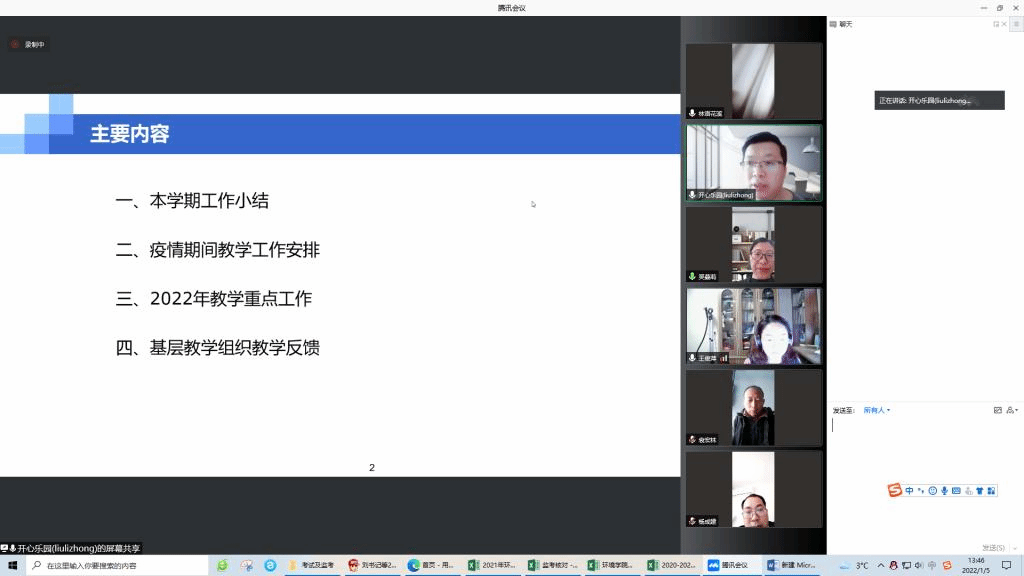Switch to 腾讯会议 taskbar item
The height and width of the screenshot is (576, 1024).
(729, 565)
